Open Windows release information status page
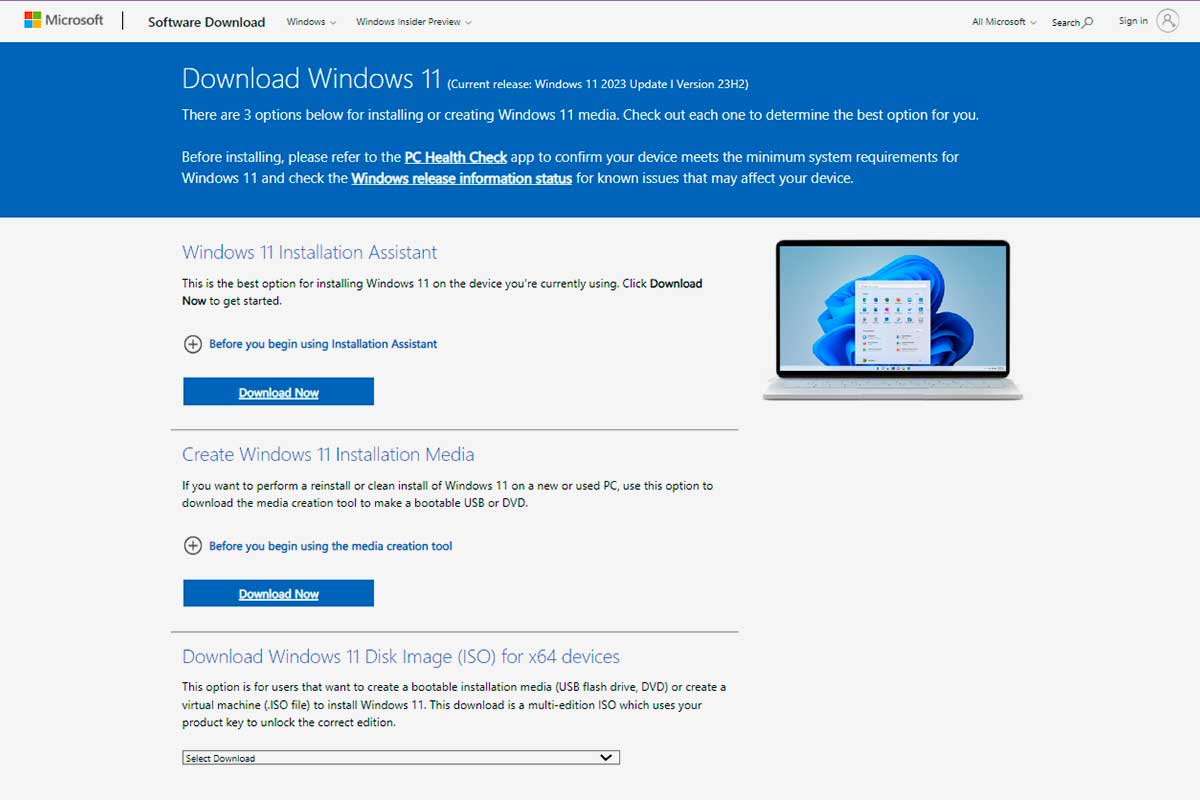This screenshot has width=1200, height=800. coord(461,178)
